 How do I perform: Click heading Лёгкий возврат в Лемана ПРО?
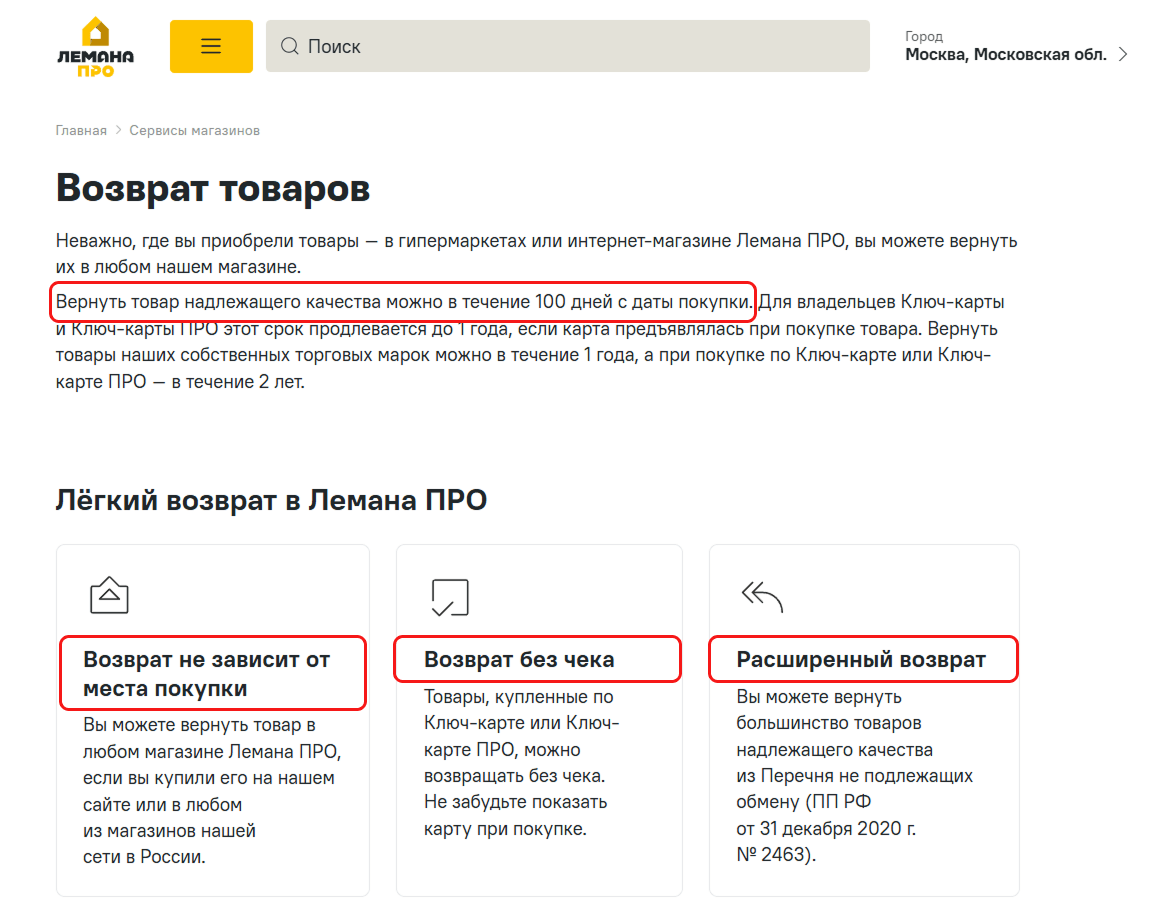pos(271,500)
